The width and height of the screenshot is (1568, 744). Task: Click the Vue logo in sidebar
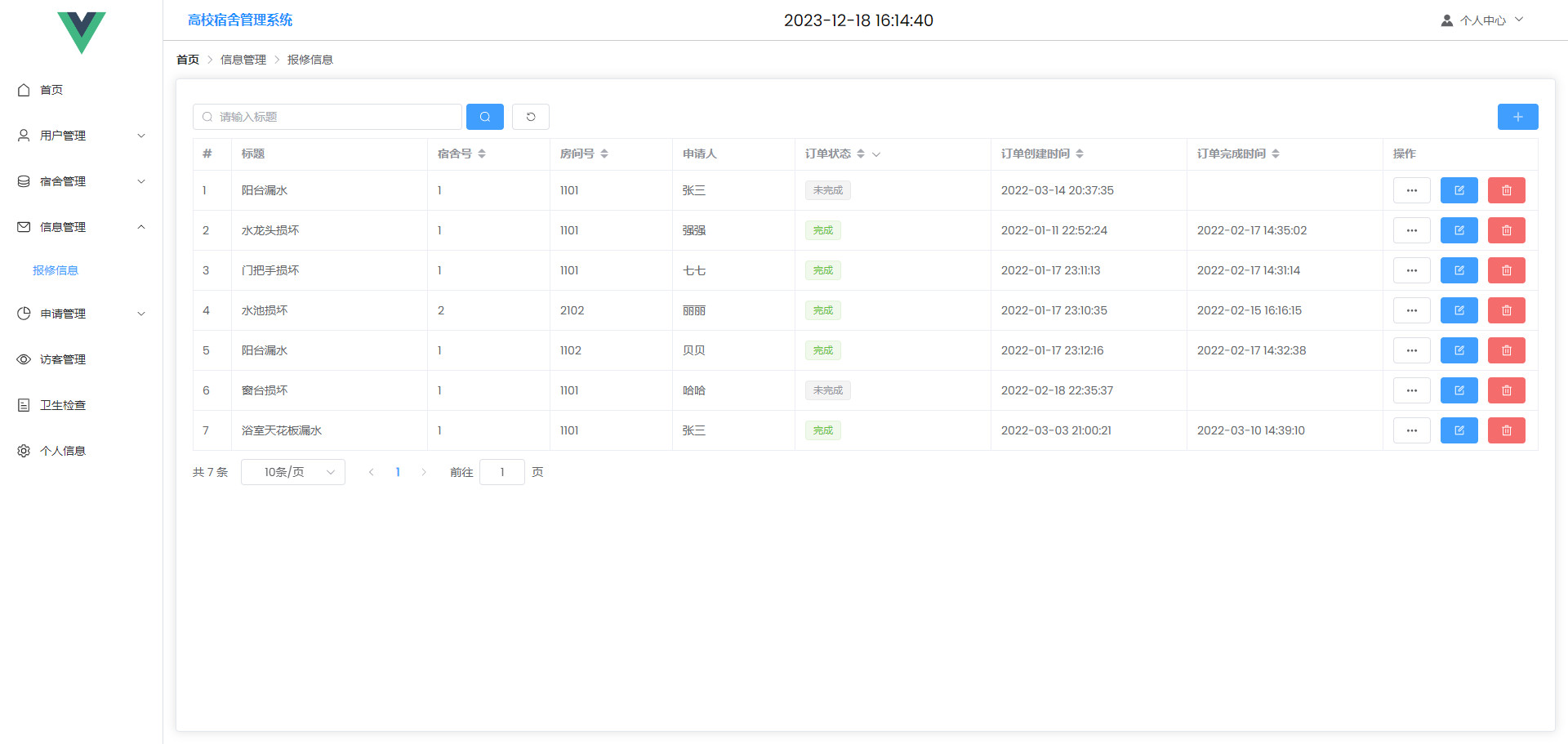coord(82,33)
